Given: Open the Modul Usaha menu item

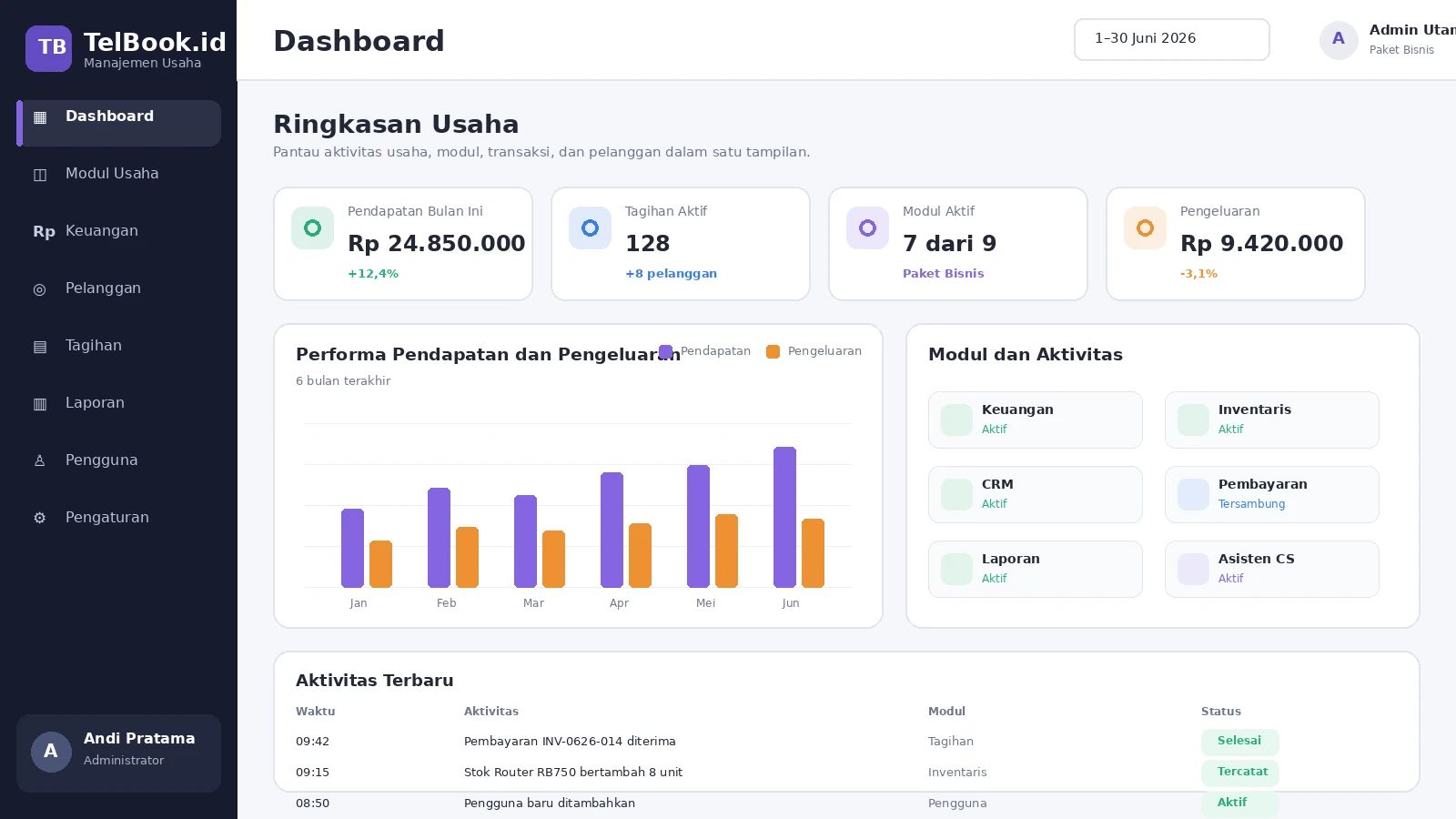Looking at the screenshot, I should click(x=119, y=174).
